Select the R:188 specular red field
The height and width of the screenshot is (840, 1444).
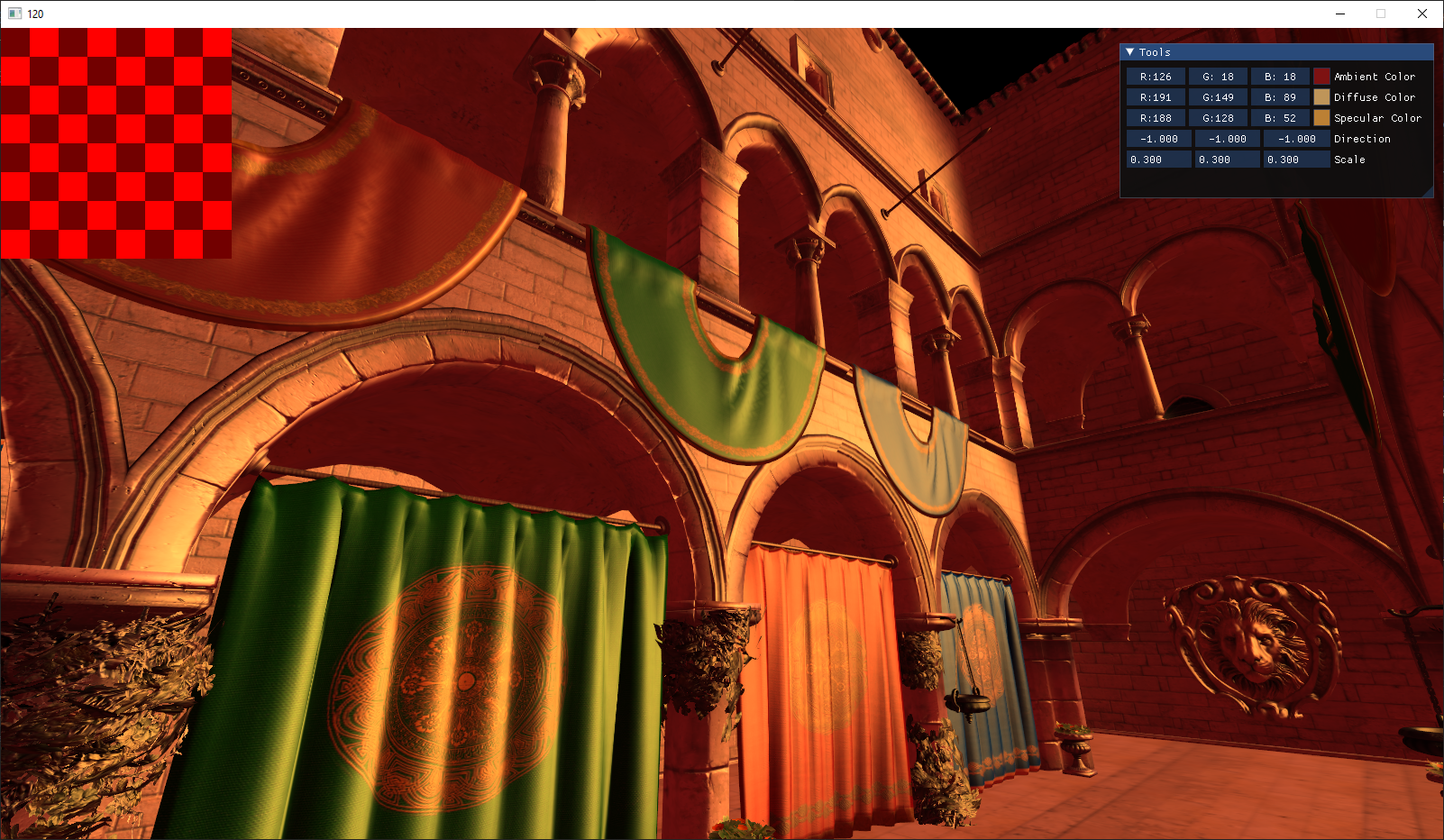[x=1157, y=117]
